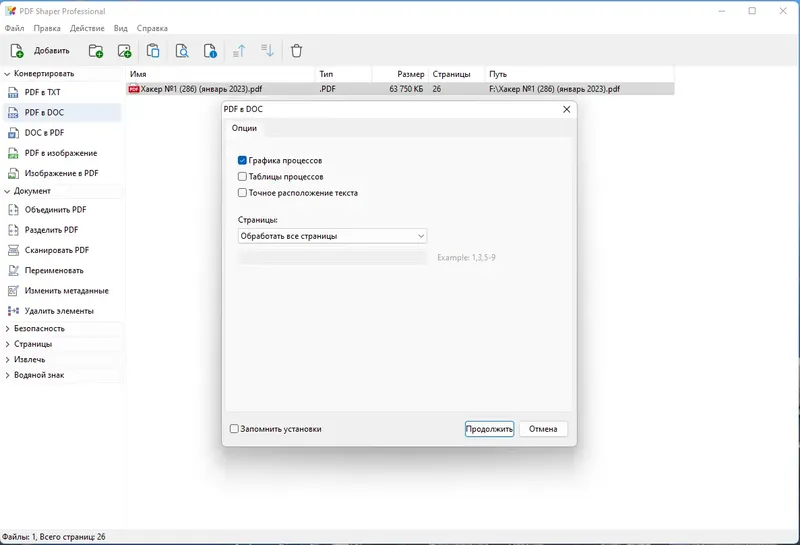The image size is (800, 545).
Task: Check Запомнить установки checkbox
Action: (234, 429)
